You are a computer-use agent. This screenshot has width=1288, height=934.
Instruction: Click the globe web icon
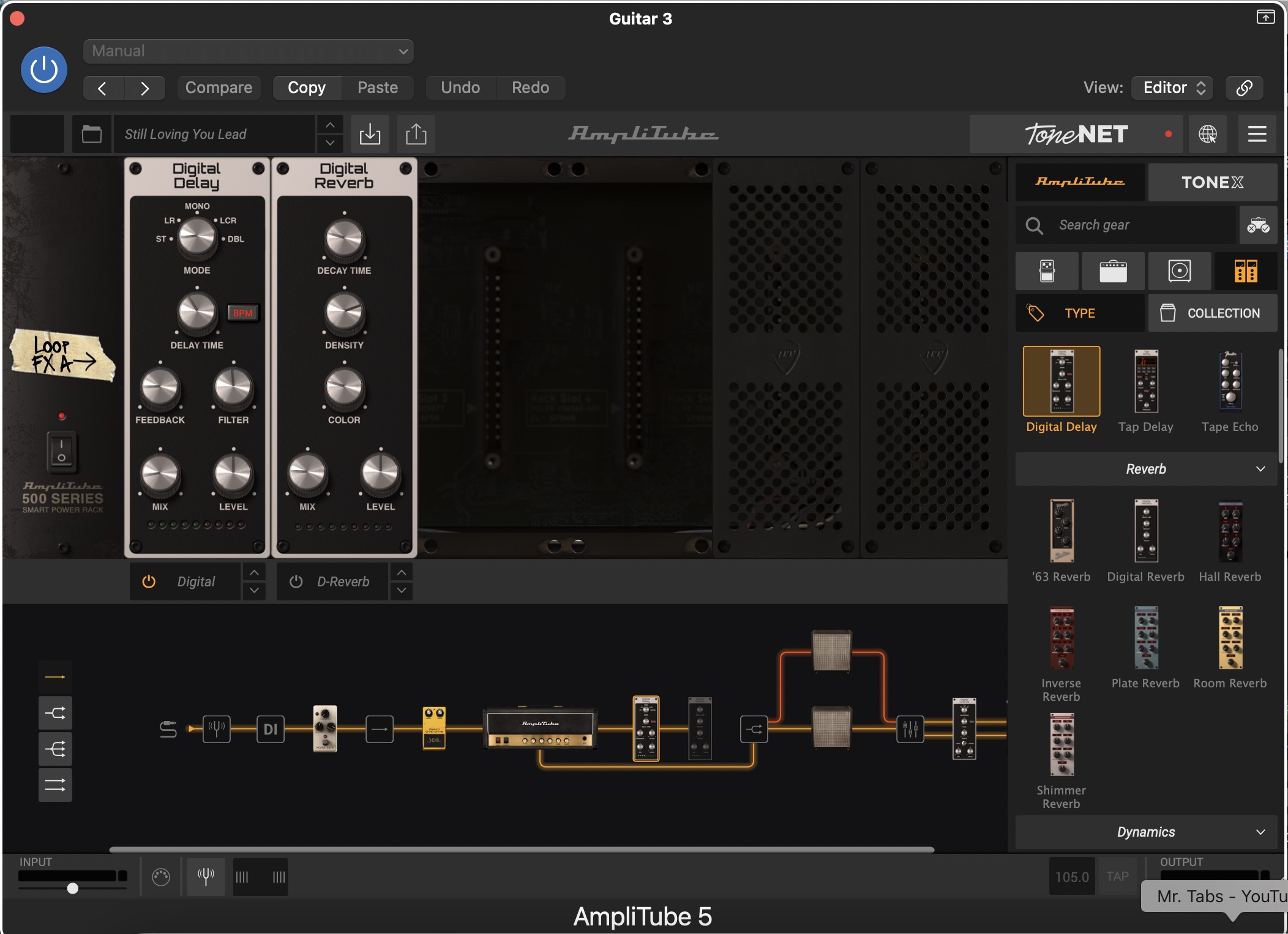tap(1207, 133)
